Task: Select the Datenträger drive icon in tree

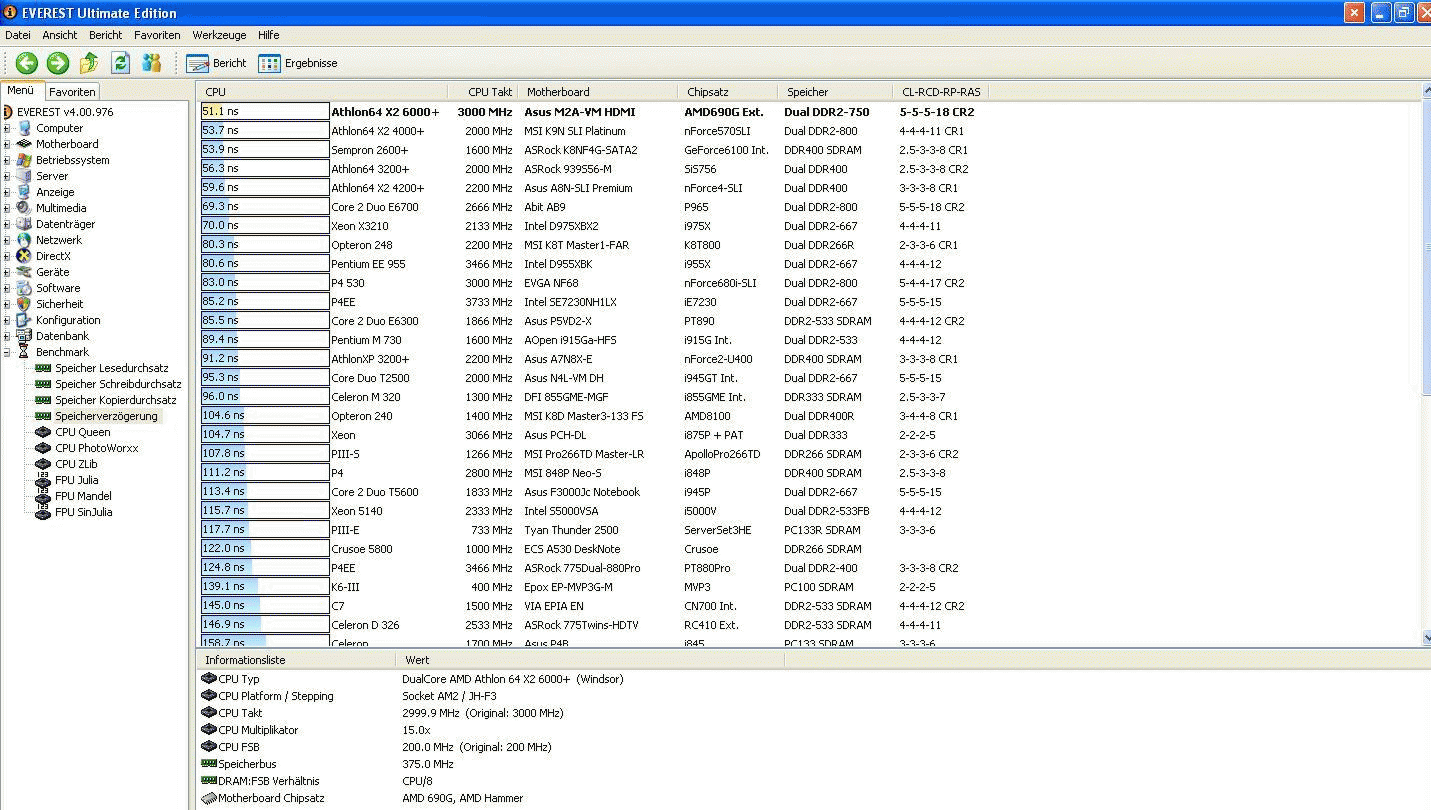Action: pyautogui.click(x=24, y=224)
